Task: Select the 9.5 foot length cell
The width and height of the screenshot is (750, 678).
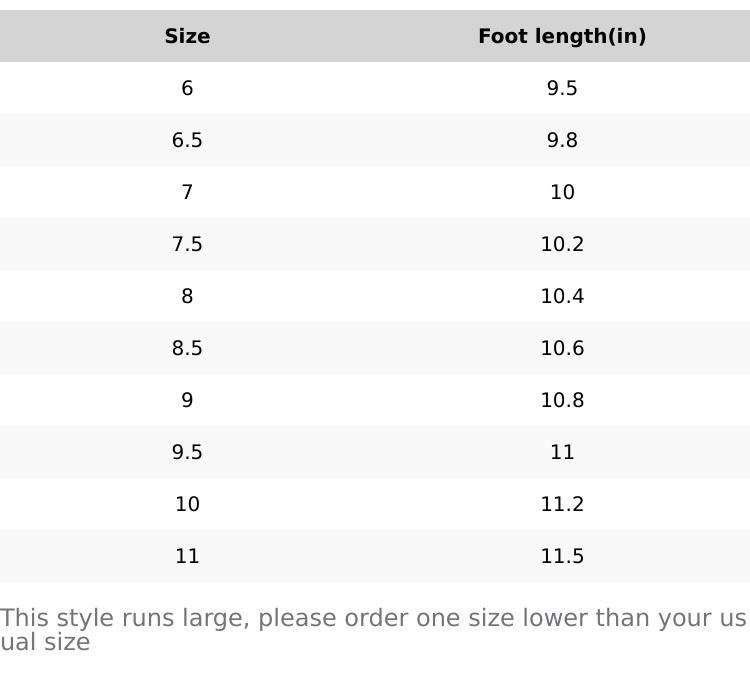Action: 562,89
